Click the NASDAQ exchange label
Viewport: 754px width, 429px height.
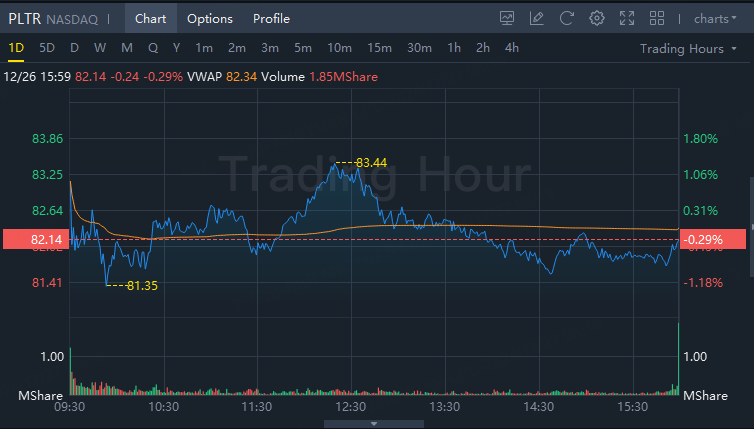[x=72, y=19]
